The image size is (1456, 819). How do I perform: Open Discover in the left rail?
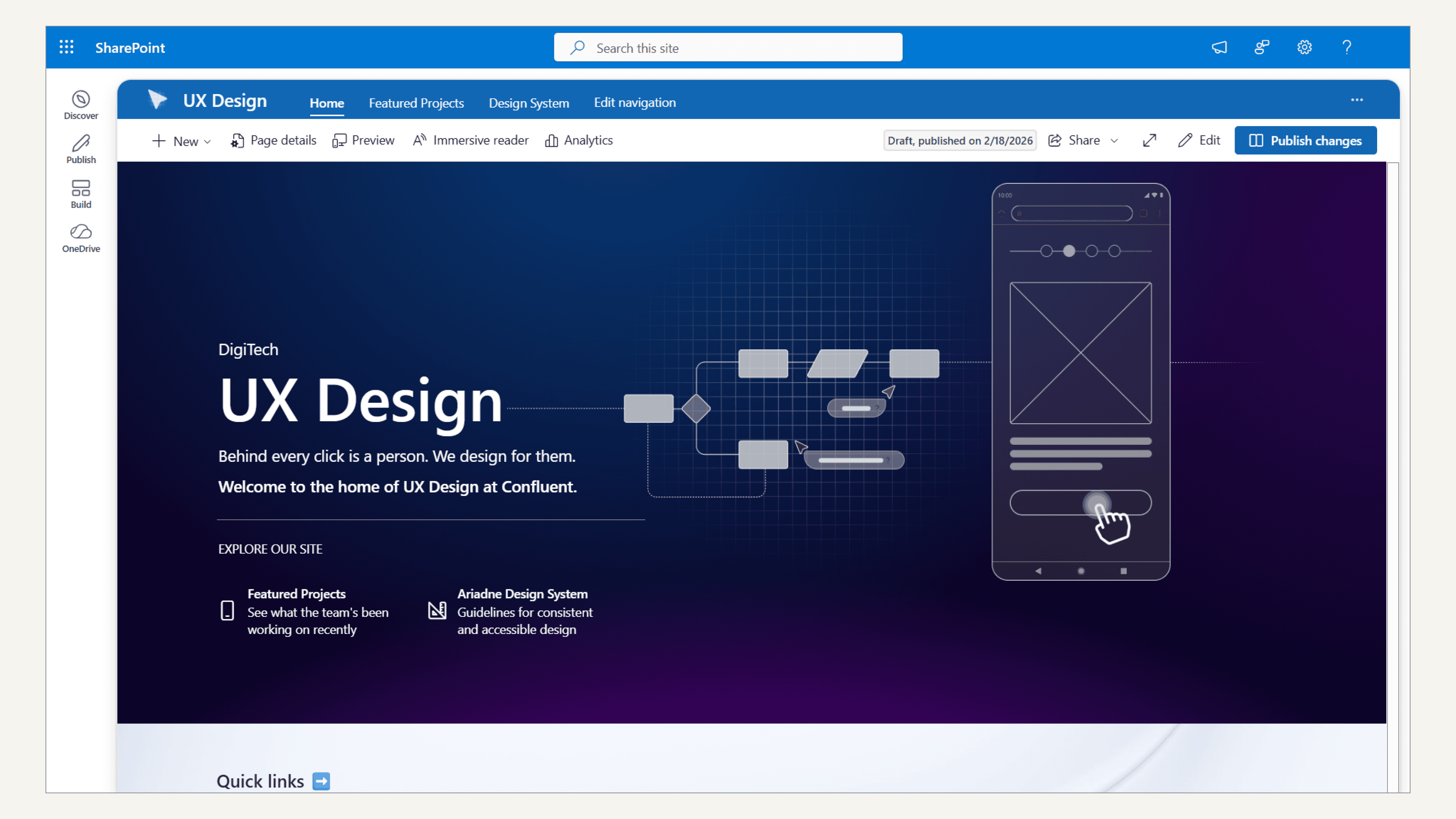[x=81, y=105]
